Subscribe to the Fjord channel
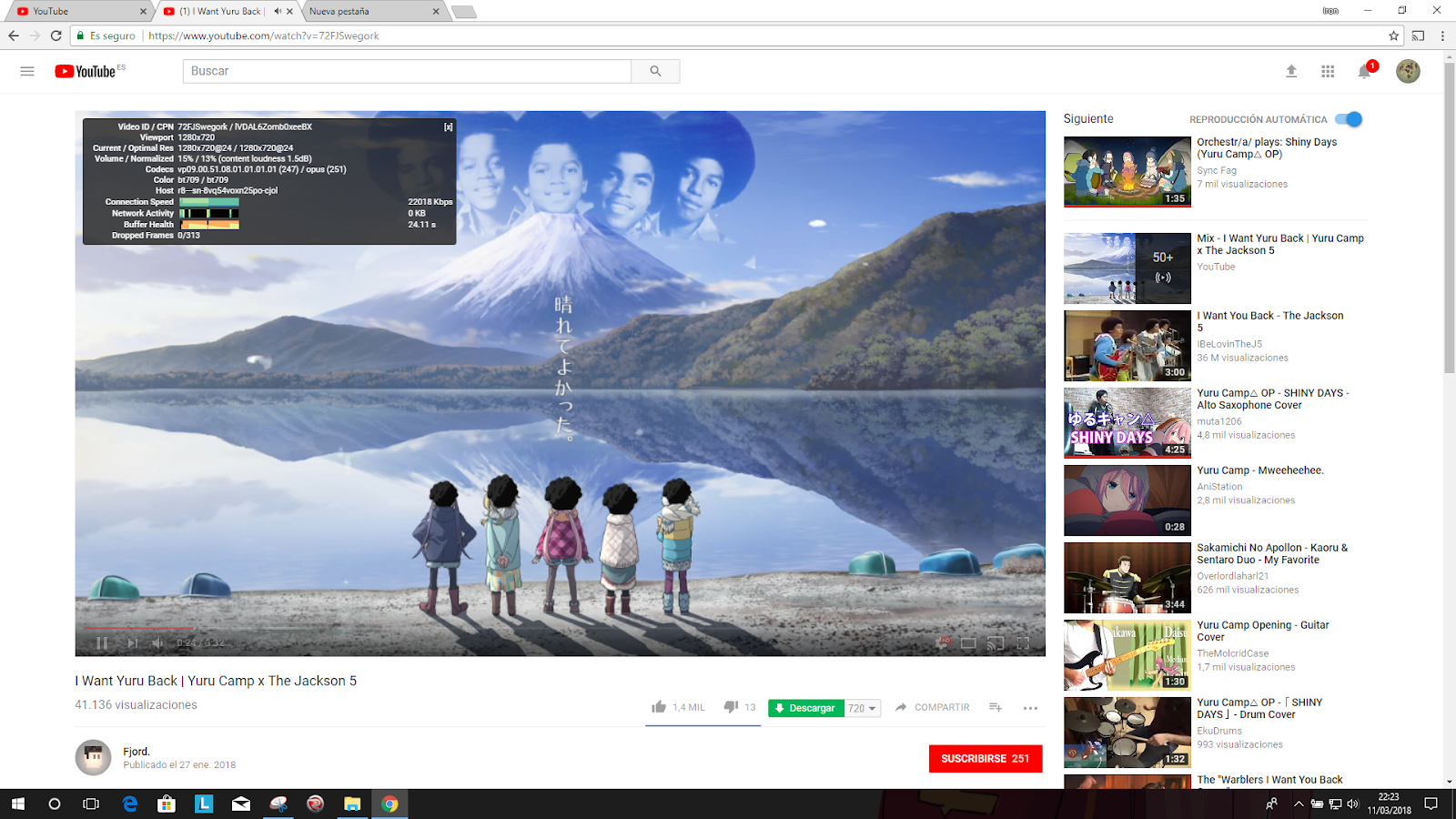This screenshot has height=819, width=1456. [x=986, y=758]
